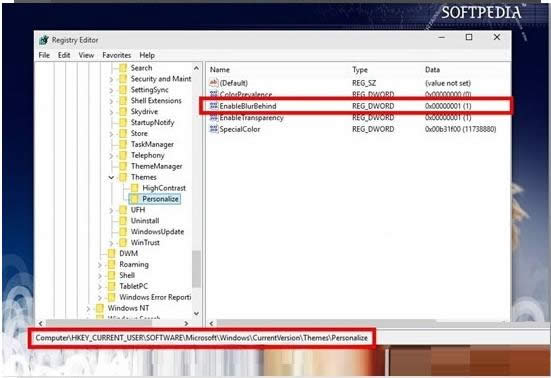This screenshot has width=551, height=378.
Task: Open the View menu
Action: coord(86,55)
